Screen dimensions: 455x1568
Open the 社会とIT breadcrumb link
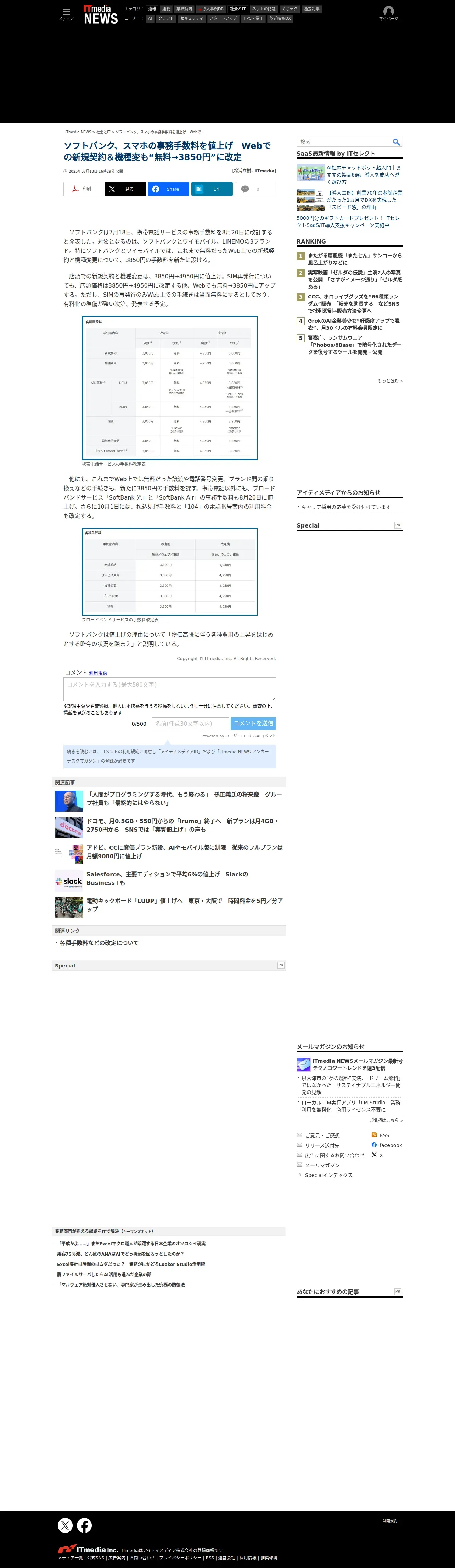[x=103, y=132]
